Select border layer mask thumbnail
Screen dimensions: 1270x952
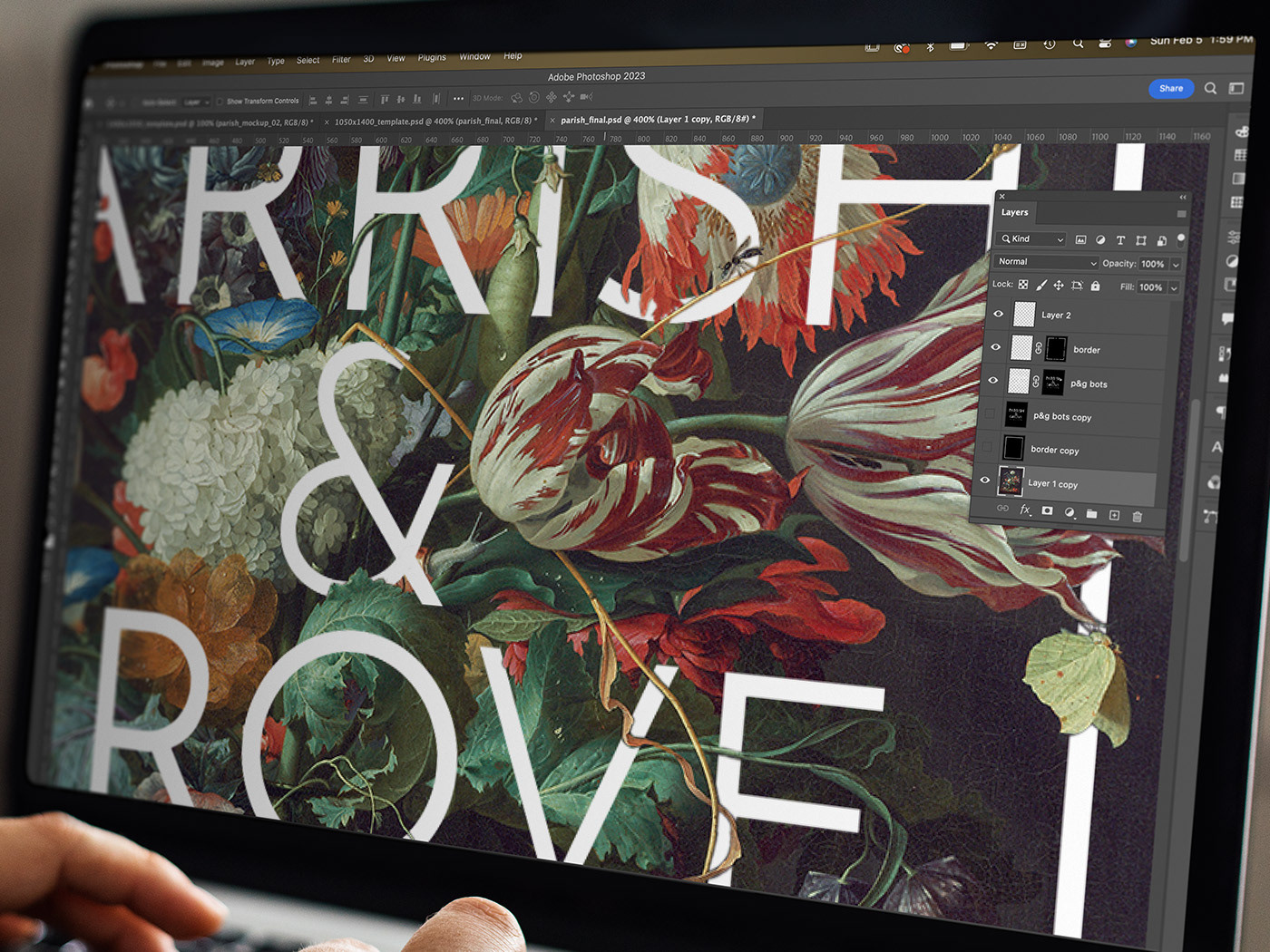click(1056, 349)
